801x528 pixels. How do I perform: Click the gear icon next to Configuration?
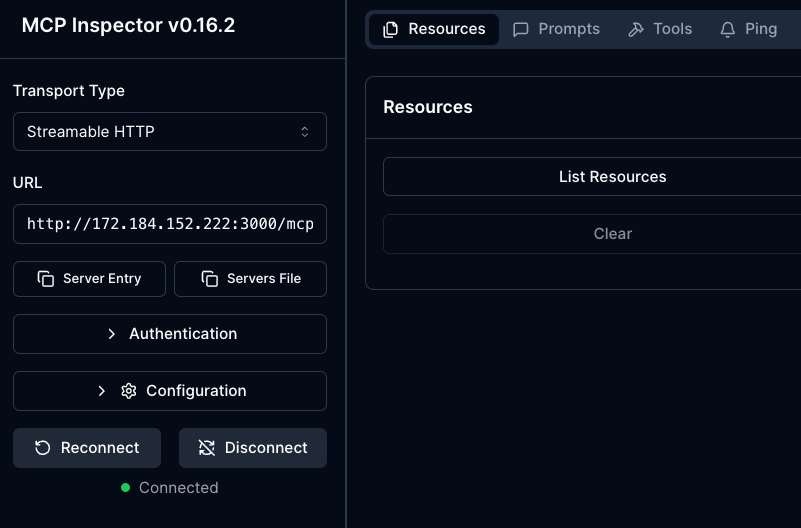point(128,391)
